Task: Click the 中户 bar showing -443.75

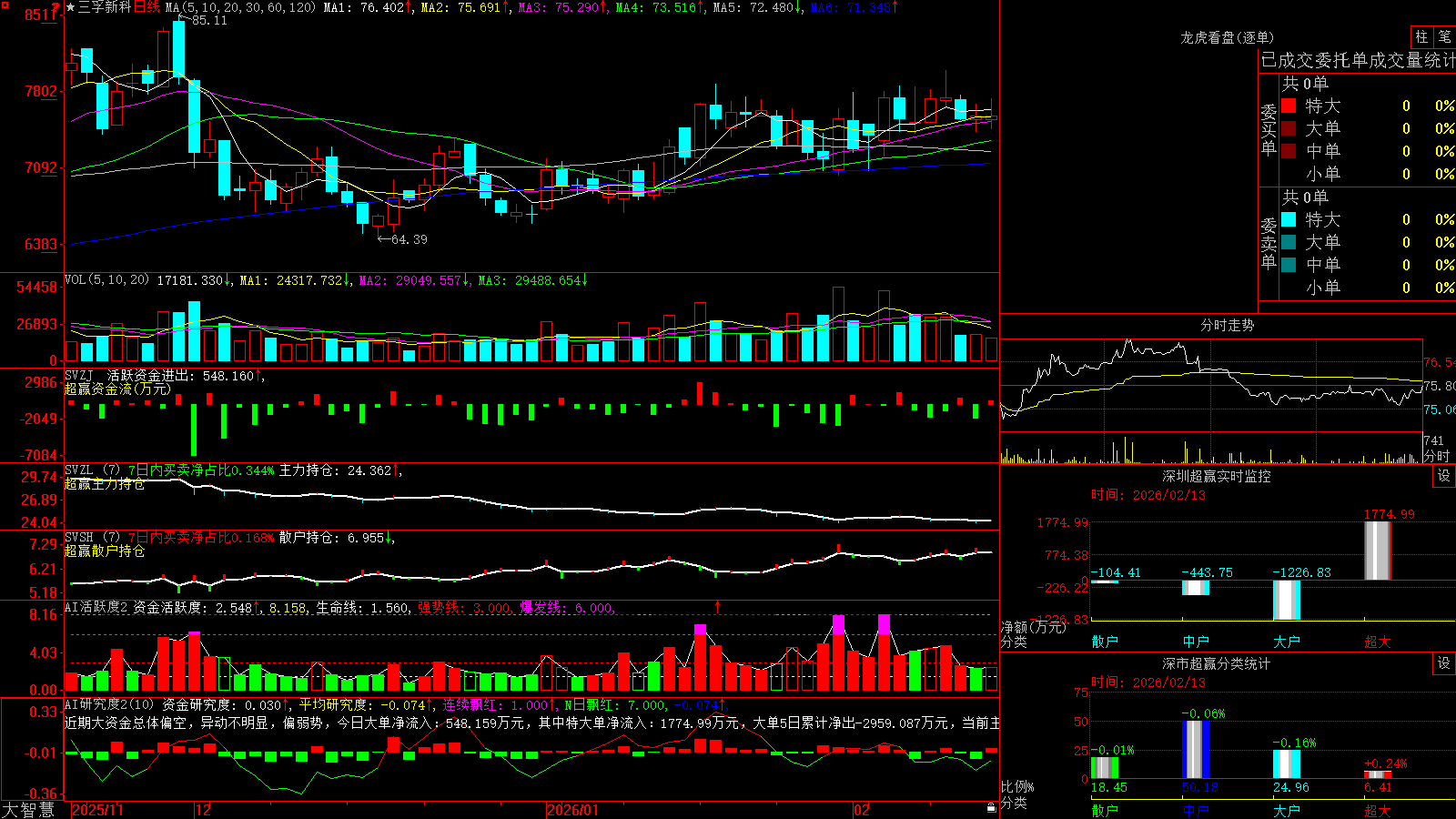Action: [x=1196, y=588]
